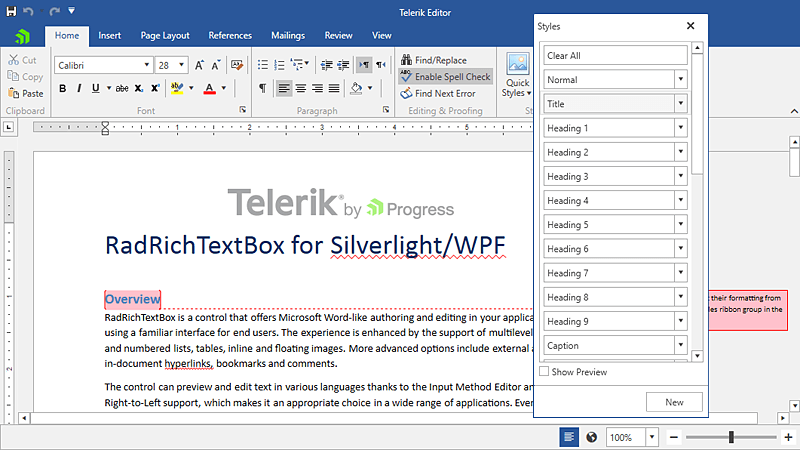The image size is (800, 450).
Task: Open the Insert ribbon tab
Action: point(109,36)
